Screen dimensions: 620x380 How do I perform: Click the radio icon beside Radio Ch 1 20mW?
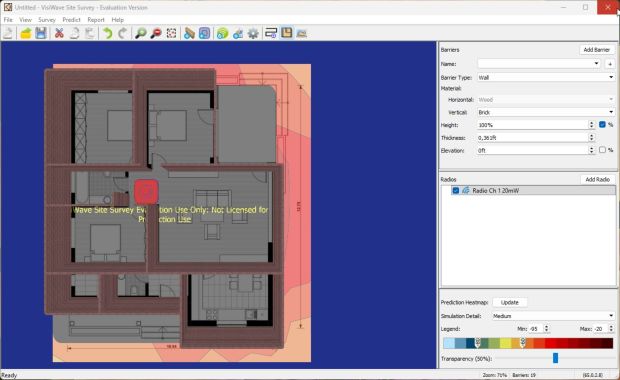[466, 190]
